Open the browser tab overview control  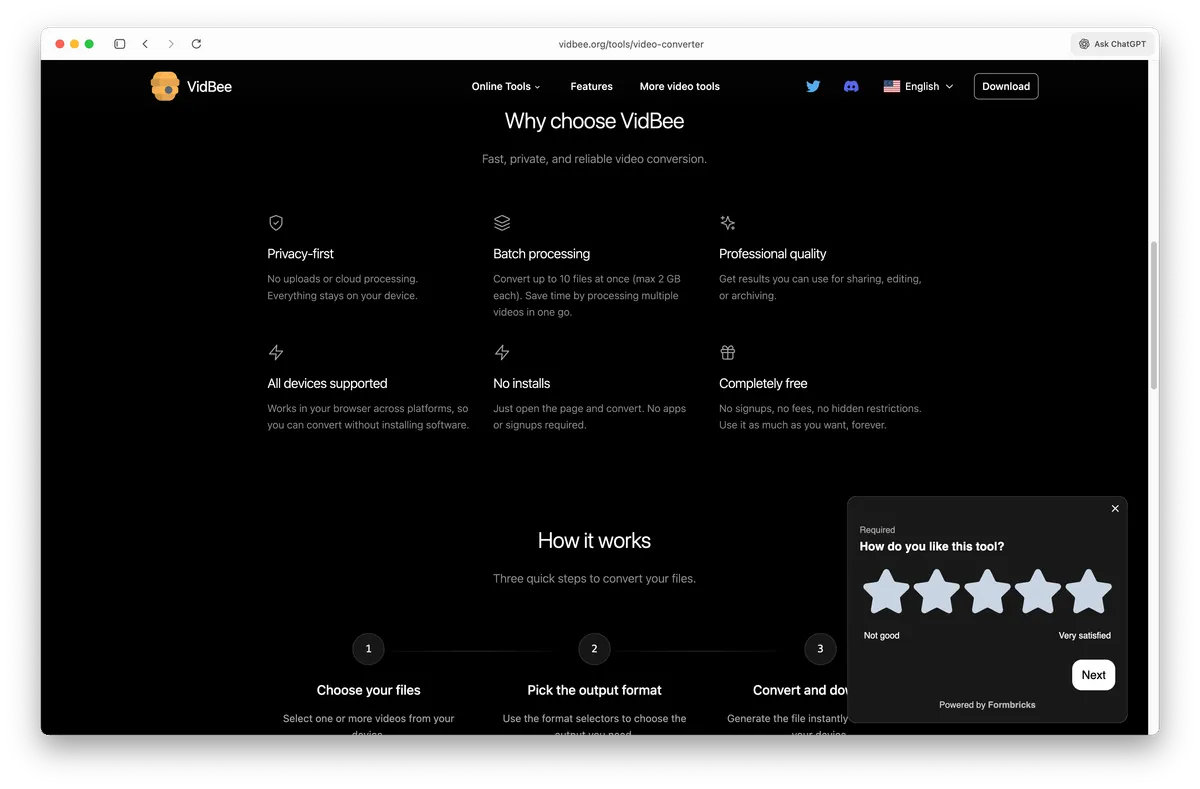(119, 44)
